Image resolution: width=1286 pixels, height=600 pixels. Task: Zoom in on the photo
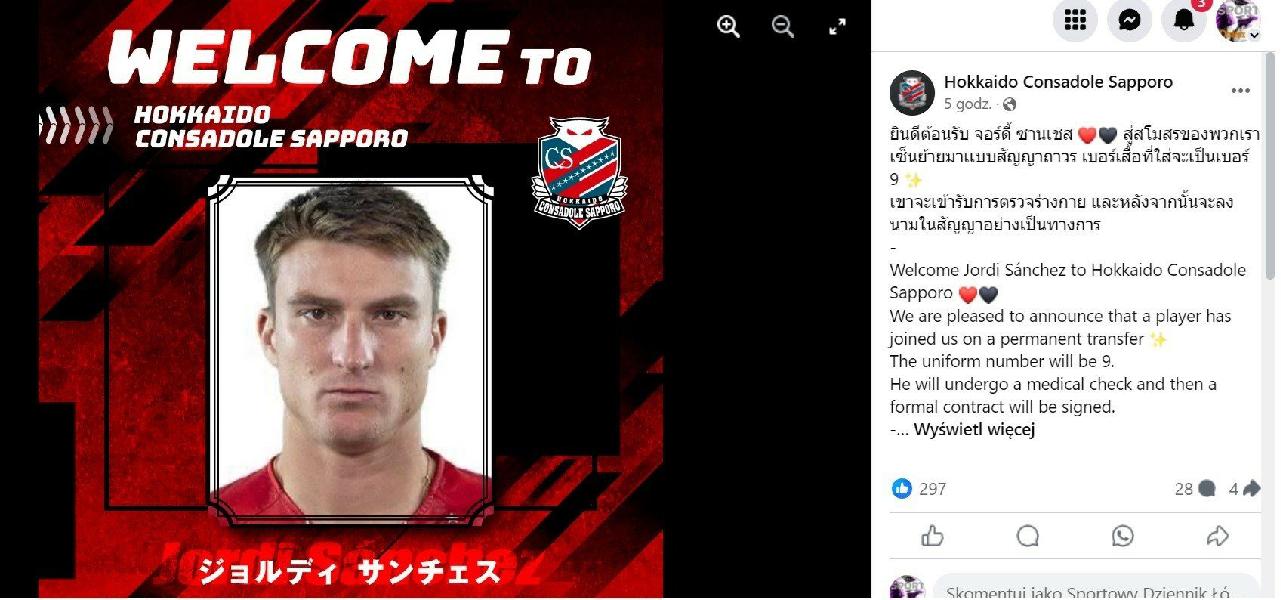coord(728,27)
